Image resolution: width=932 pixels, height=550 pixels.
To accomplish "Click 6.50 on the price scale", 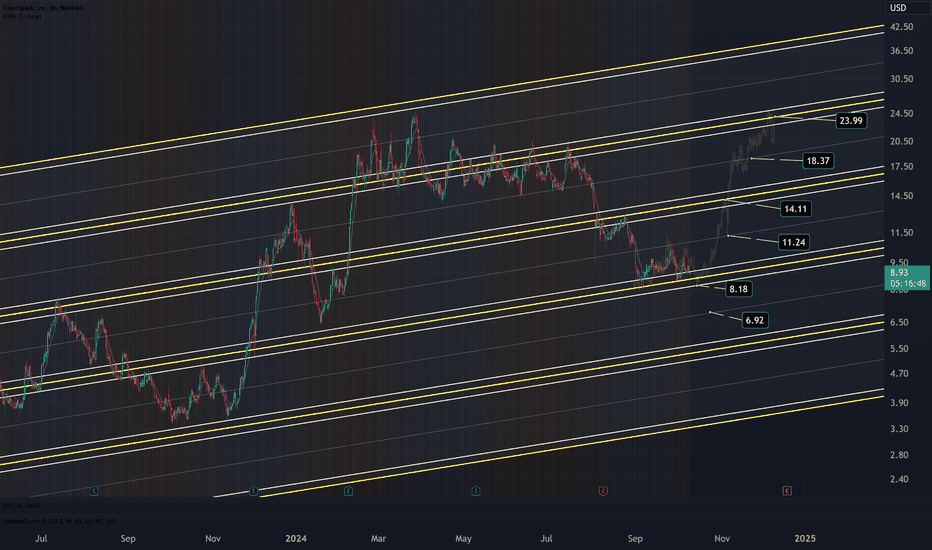I will 899,322.
